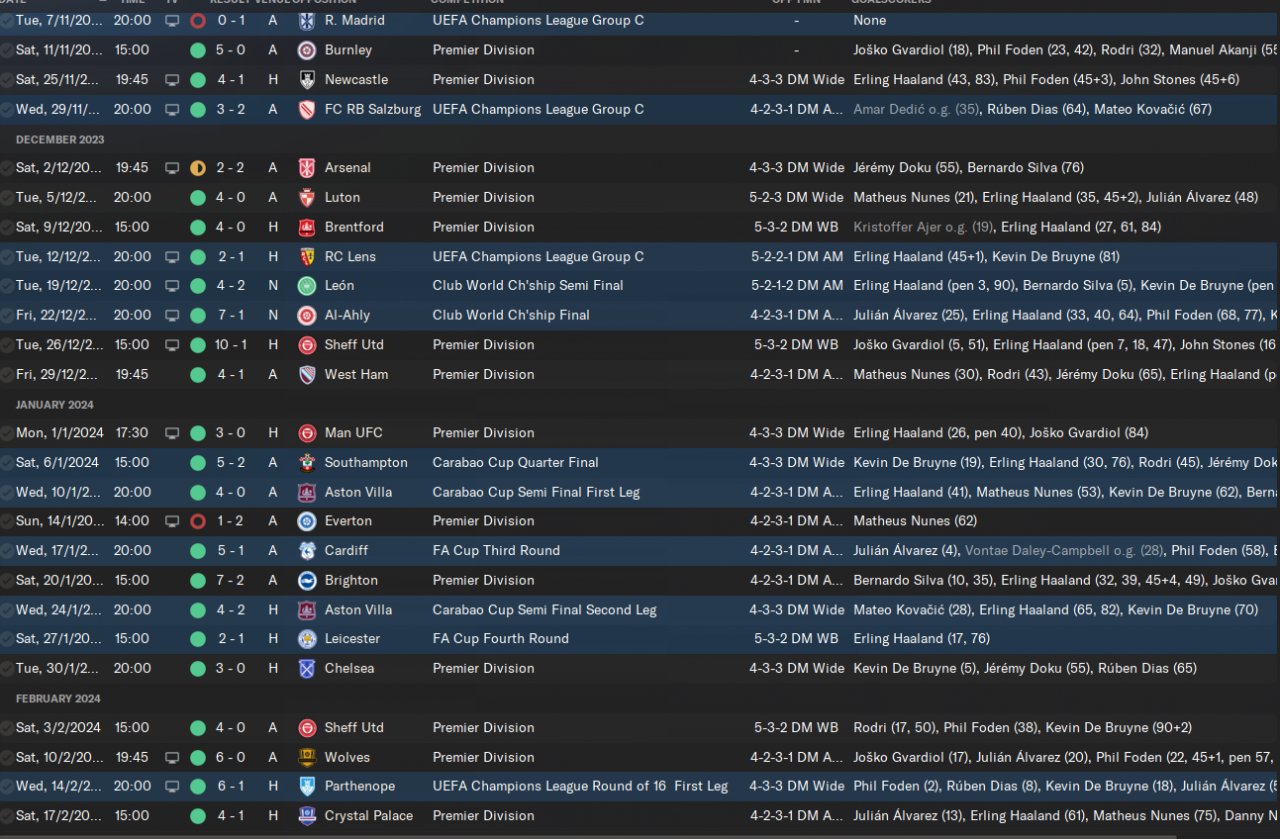The width and height of the screenshot is (1280, 839).
Task: Click the Everton club badge
Action: tap(307, 521)
